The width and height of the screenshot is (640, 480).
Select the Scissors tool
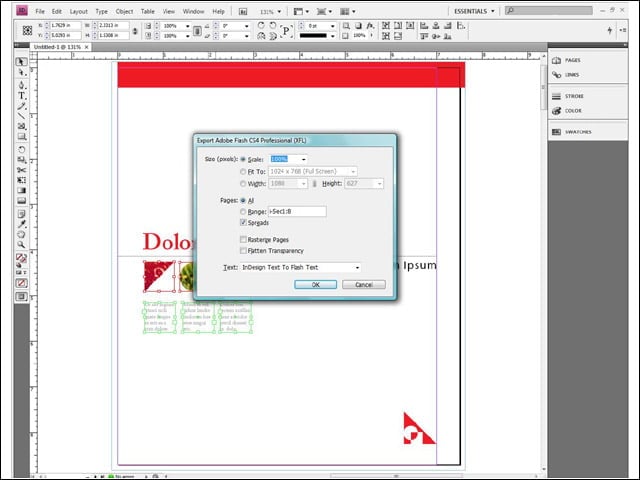(21, 170)
